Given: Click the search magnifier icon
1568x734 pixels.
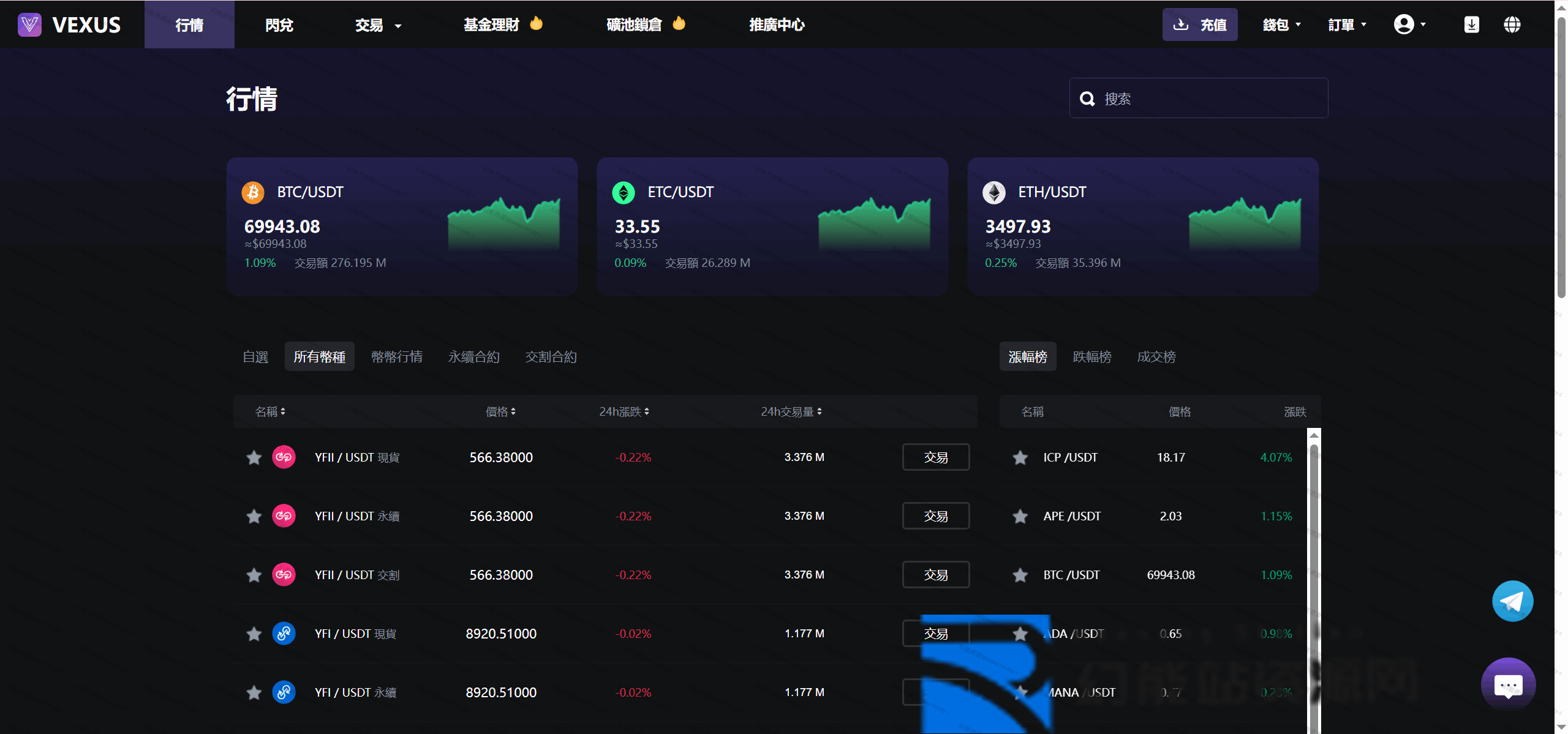Looking at the screenshot, I should point(1087,99).
